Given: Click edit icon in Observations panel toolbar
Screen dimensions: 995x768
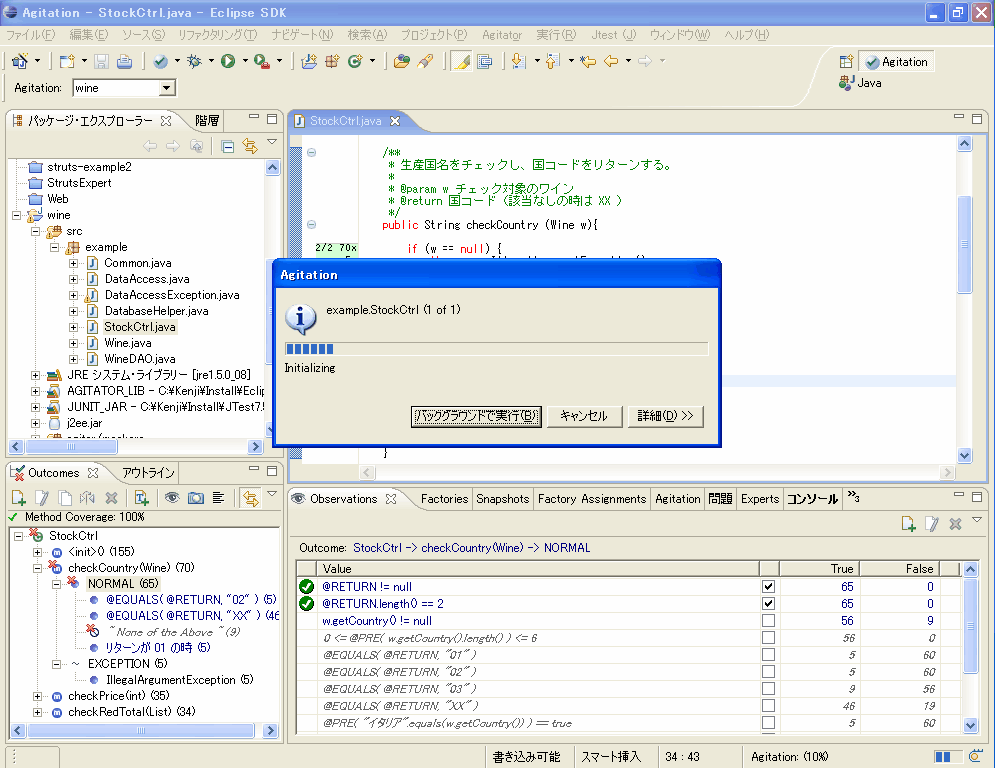Looking at the screenshot, I should click(x=932, y=524).
